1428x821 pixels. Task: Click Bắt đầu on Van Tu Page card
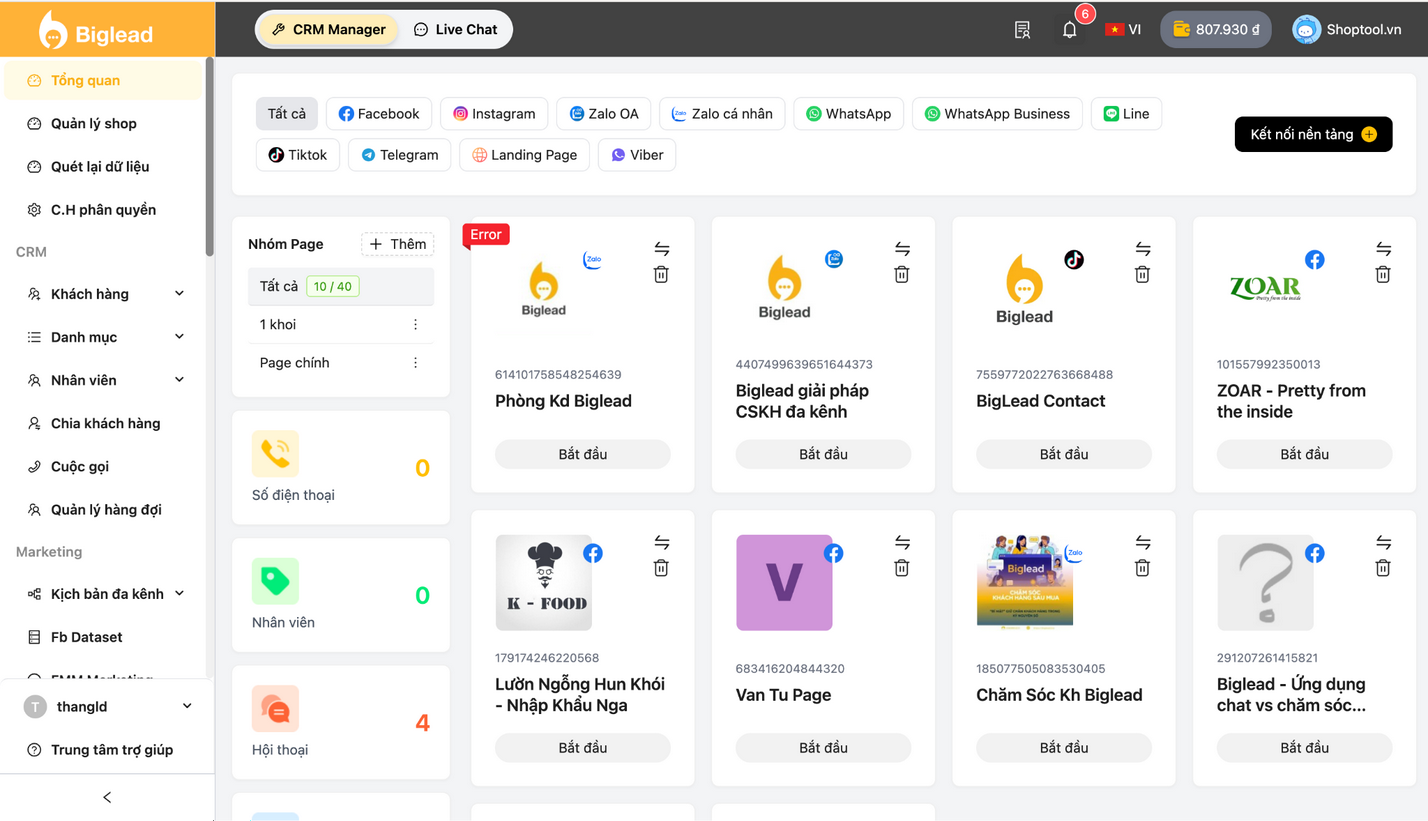[x=824, y=748]
